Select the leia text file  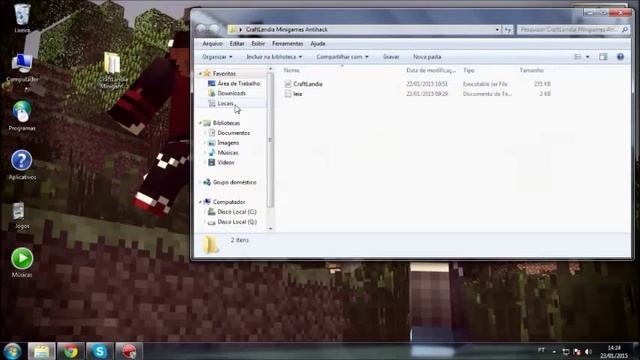click(298, 93)
